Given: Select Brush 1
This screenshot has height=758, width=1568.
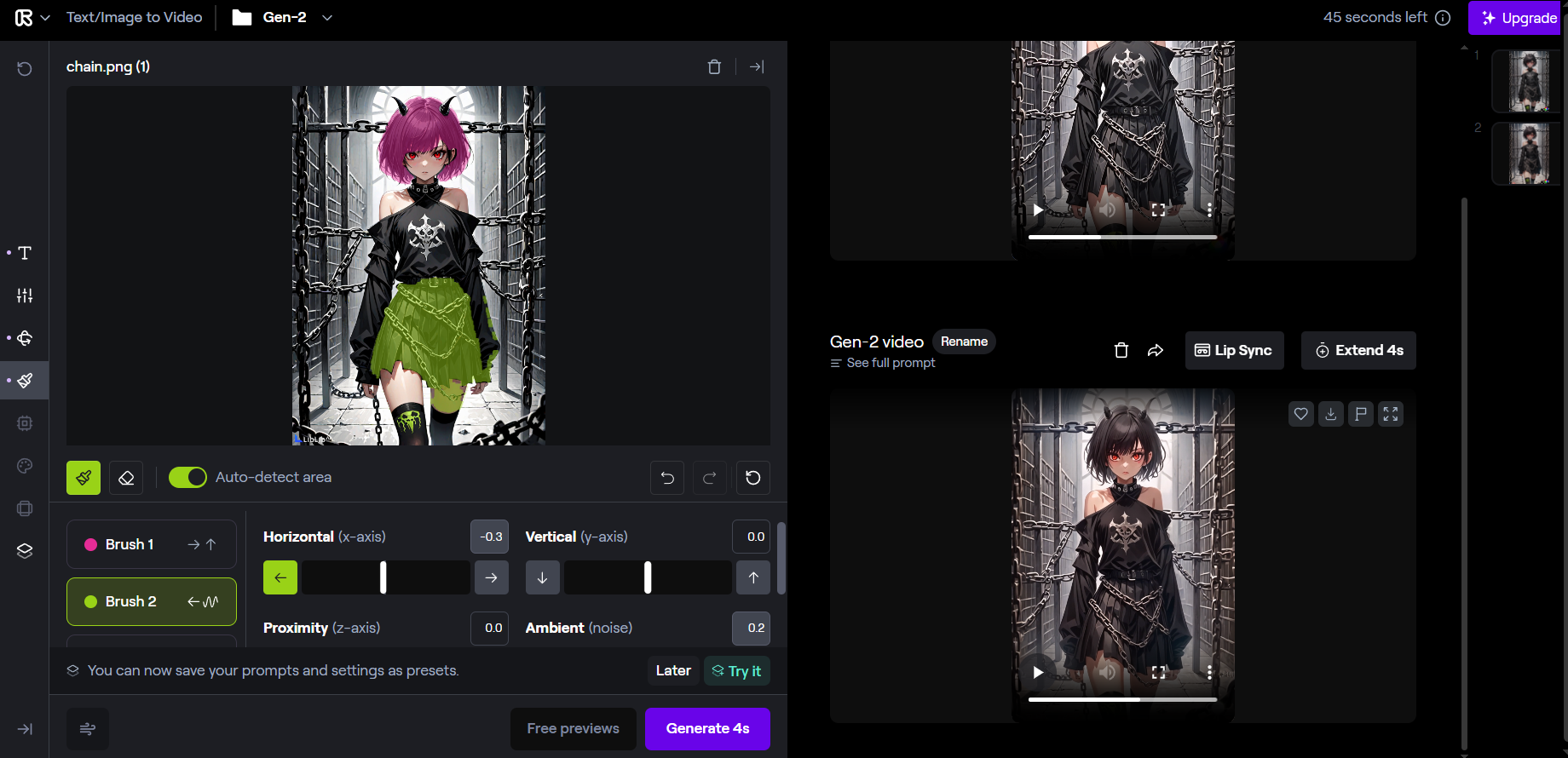Looking at the screenshot, I should [x=151, y=544].
